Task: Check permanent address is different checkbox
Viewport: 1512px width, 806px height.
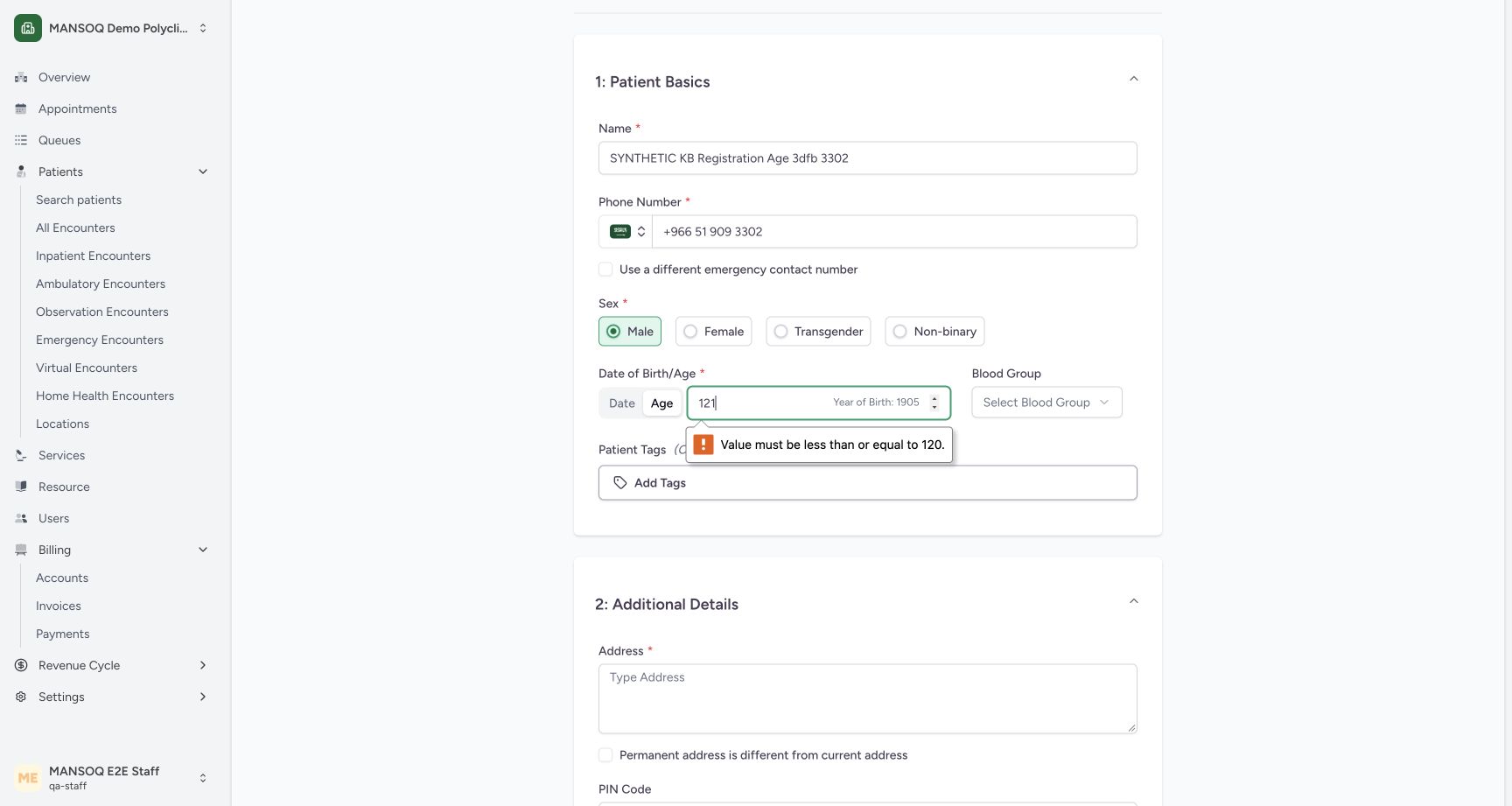Action: coord(605,755)
